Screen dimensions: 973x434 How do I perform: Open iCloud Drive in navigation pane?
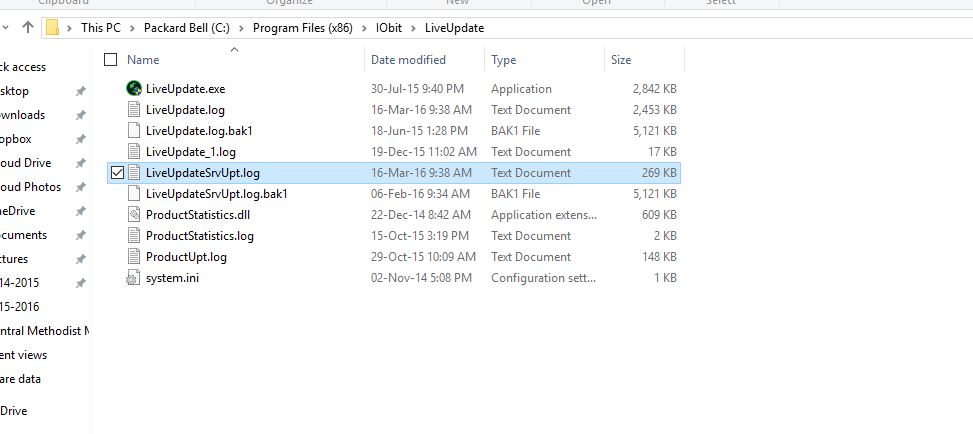tap(25, 163)
